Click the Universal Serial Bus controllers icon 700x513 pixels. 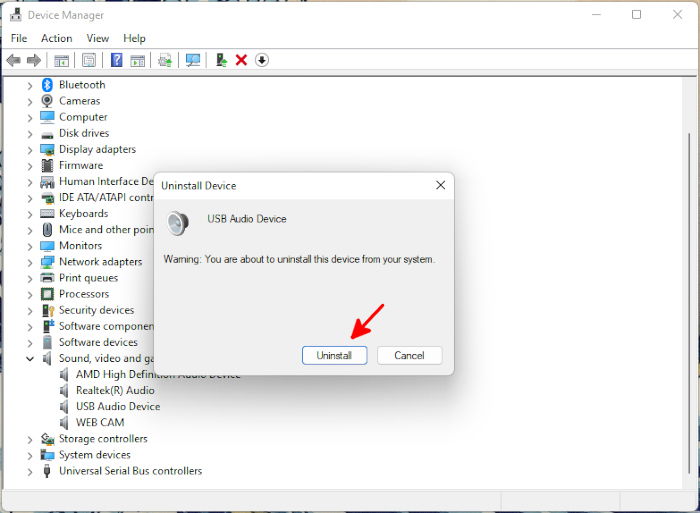(x=47, y=471)
